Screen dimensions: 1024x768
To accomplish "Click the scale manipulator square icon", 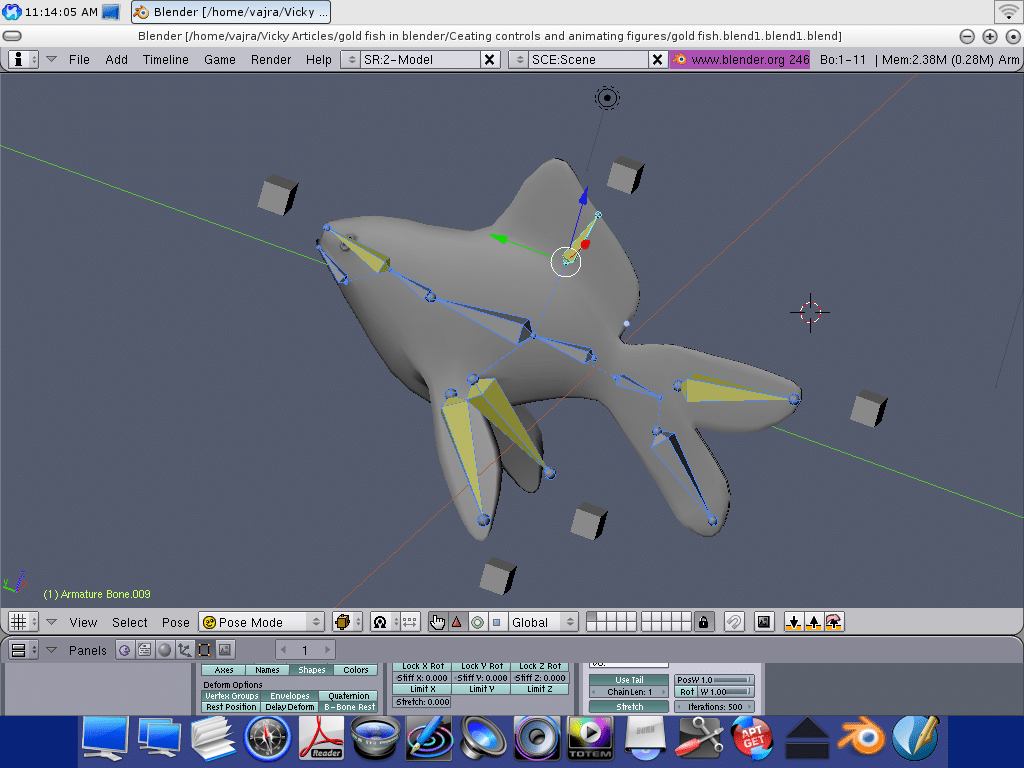I will 497,622.
